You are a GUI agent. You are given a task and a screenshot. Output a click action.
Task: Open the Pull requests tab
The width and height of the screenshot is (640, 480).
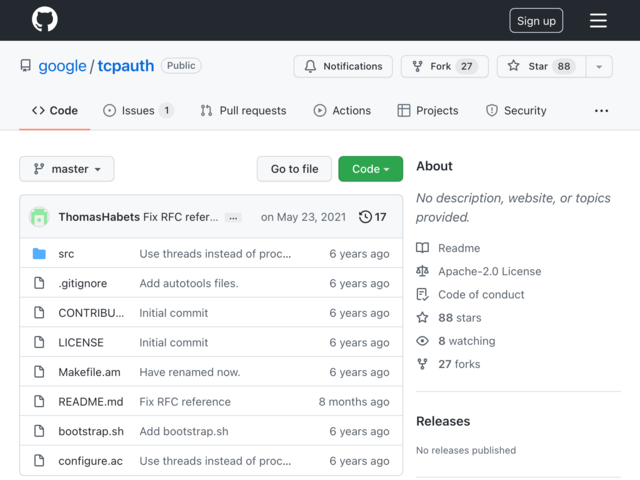[243, 111]
